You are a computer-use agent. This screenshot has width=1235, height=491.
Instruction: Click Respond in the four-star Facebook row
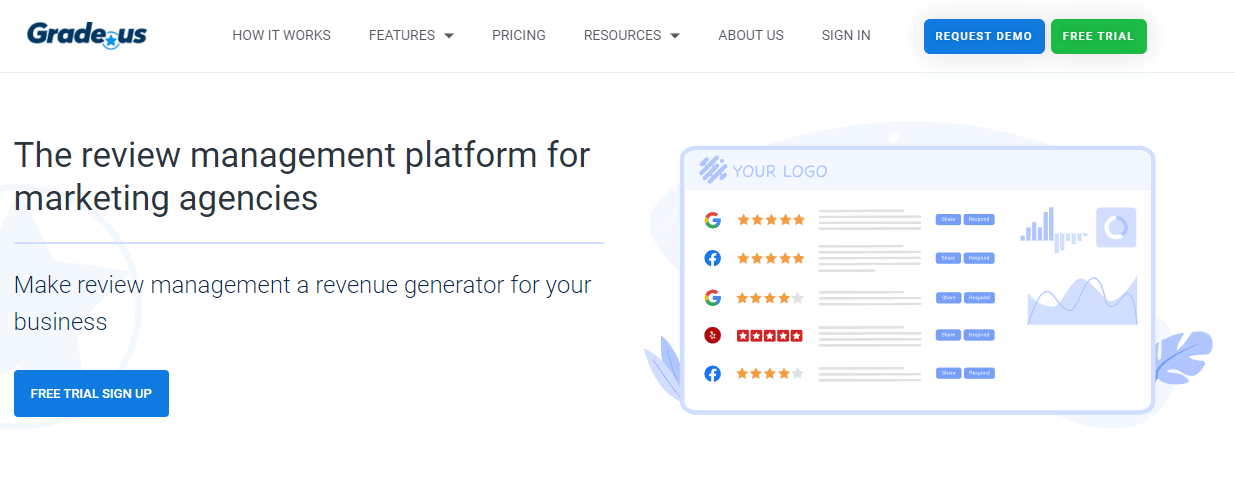point(979,373)
